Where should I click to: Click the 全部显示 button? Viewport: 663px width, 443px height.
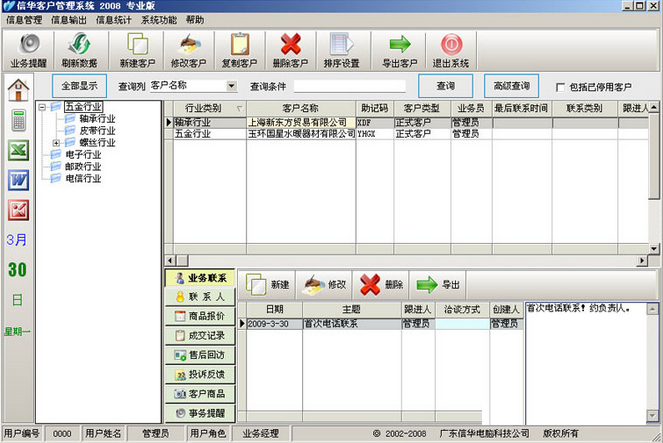tap(79, 86)
